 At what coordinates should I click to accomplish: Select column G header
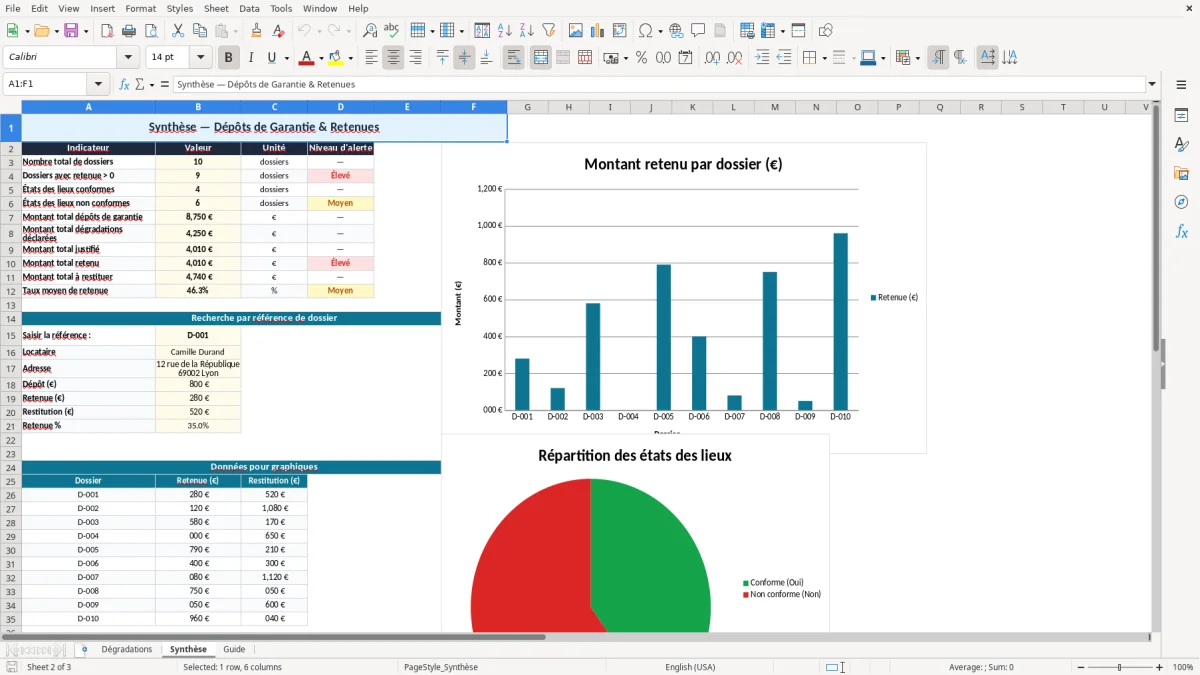pyautogui.click(x=527, y=107)
